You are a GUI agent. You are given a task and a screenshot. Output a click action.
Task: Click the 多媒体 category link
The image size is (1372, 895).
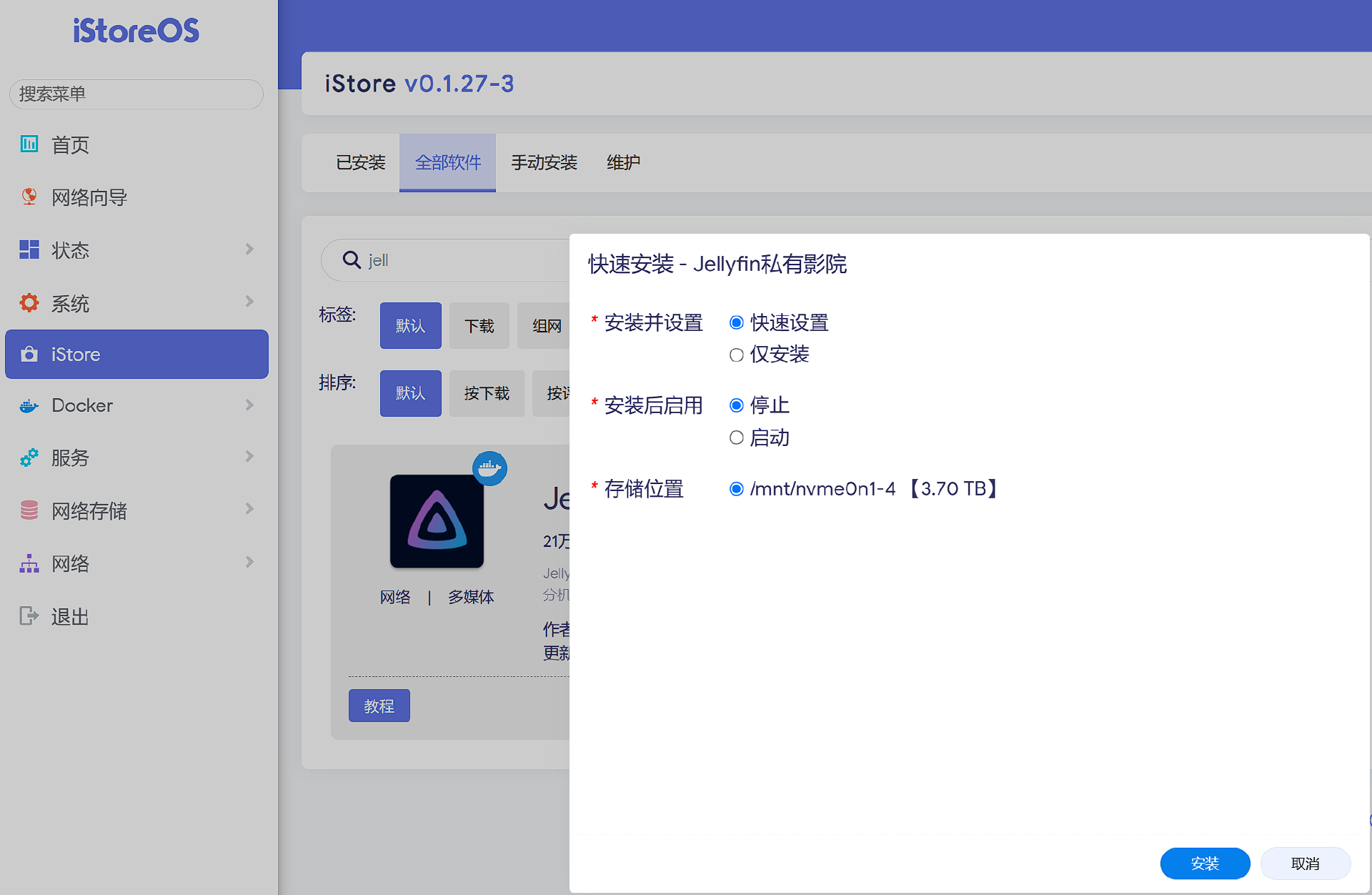click(471, 597)
